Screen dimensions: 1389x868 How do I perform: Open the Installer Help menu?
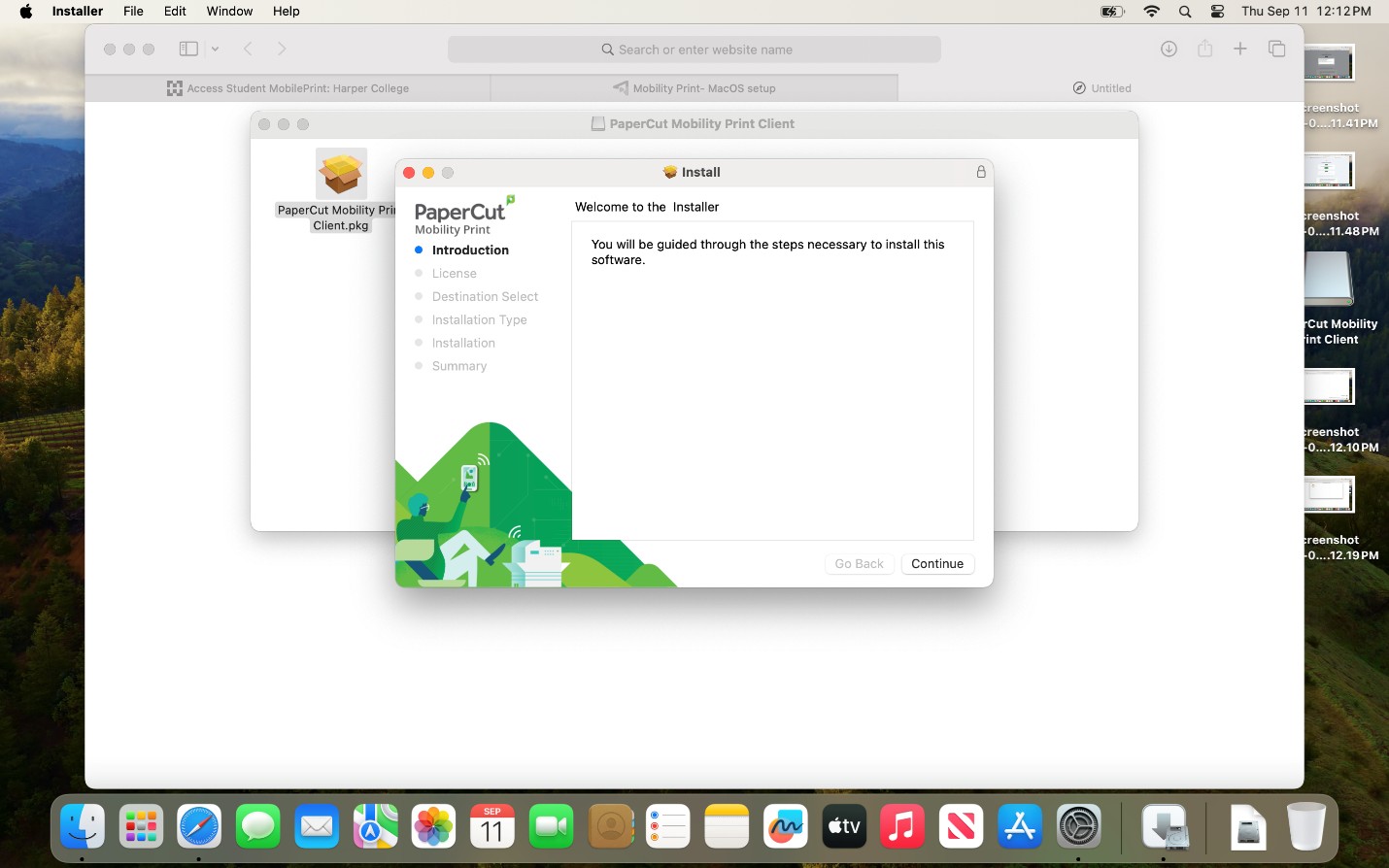[x=286, y=11]
